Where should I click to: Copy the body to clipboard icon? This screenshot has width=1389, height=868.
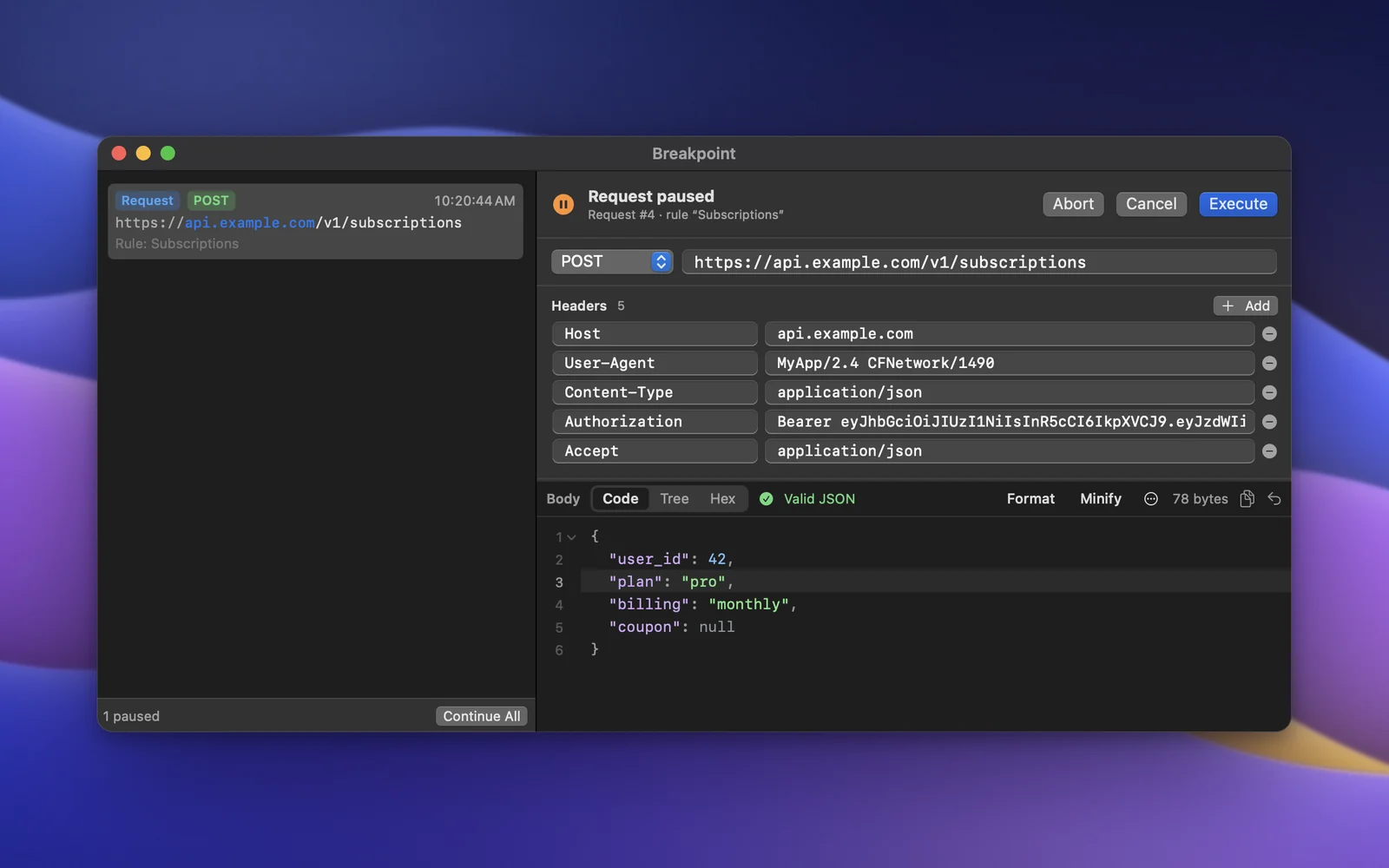click(1247, 499)
